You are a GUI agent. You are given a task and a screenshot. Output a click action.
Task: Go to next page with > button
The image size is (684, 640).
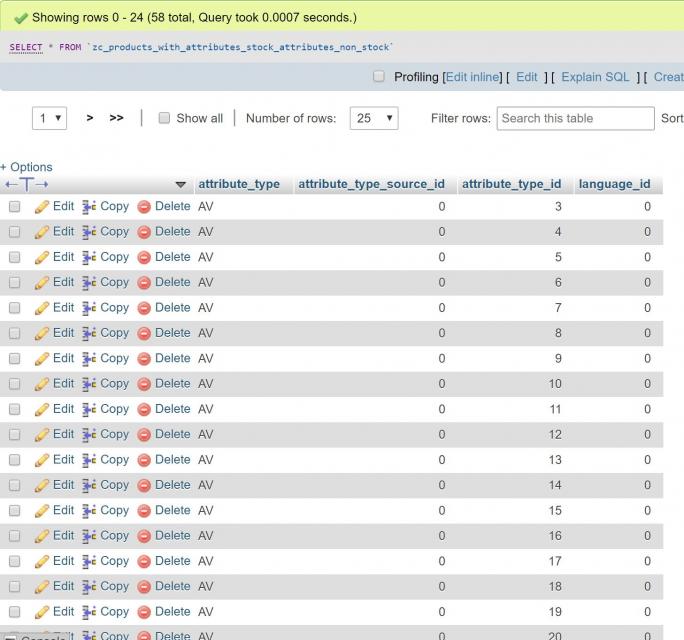click(90, 118)
